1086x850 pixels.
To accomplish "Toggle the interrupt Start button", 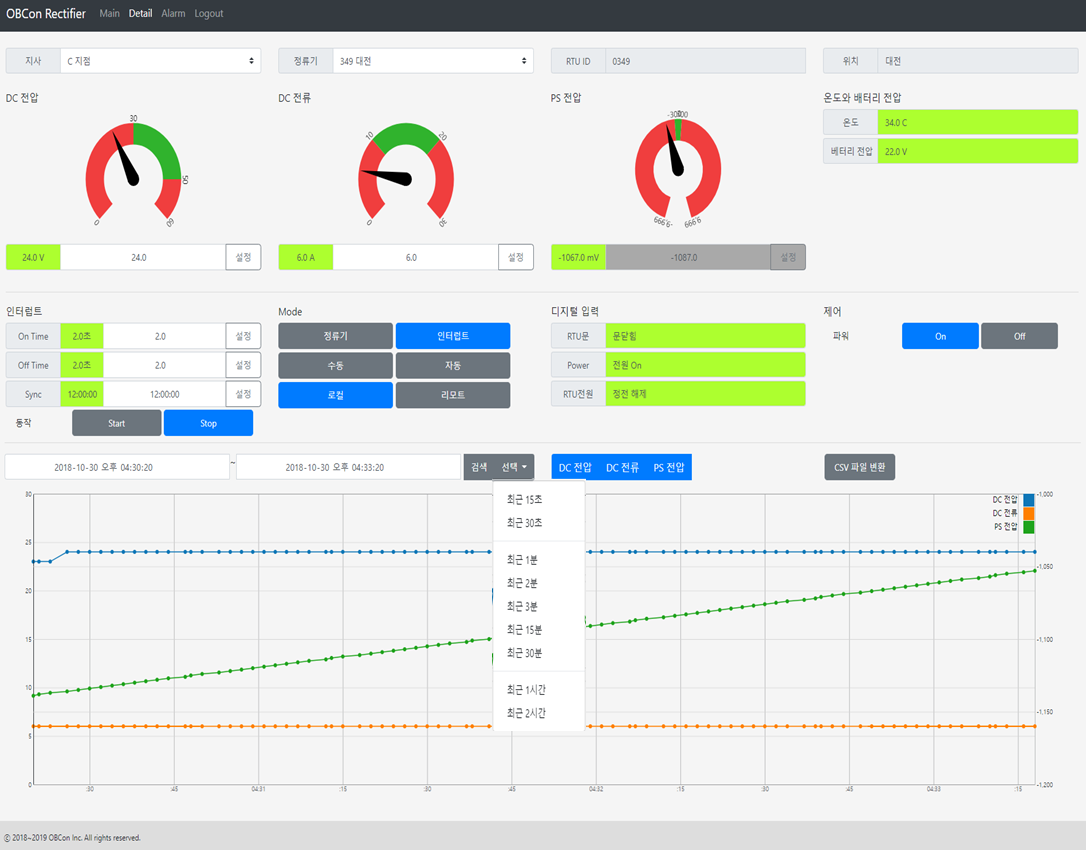I will point(116,423).
